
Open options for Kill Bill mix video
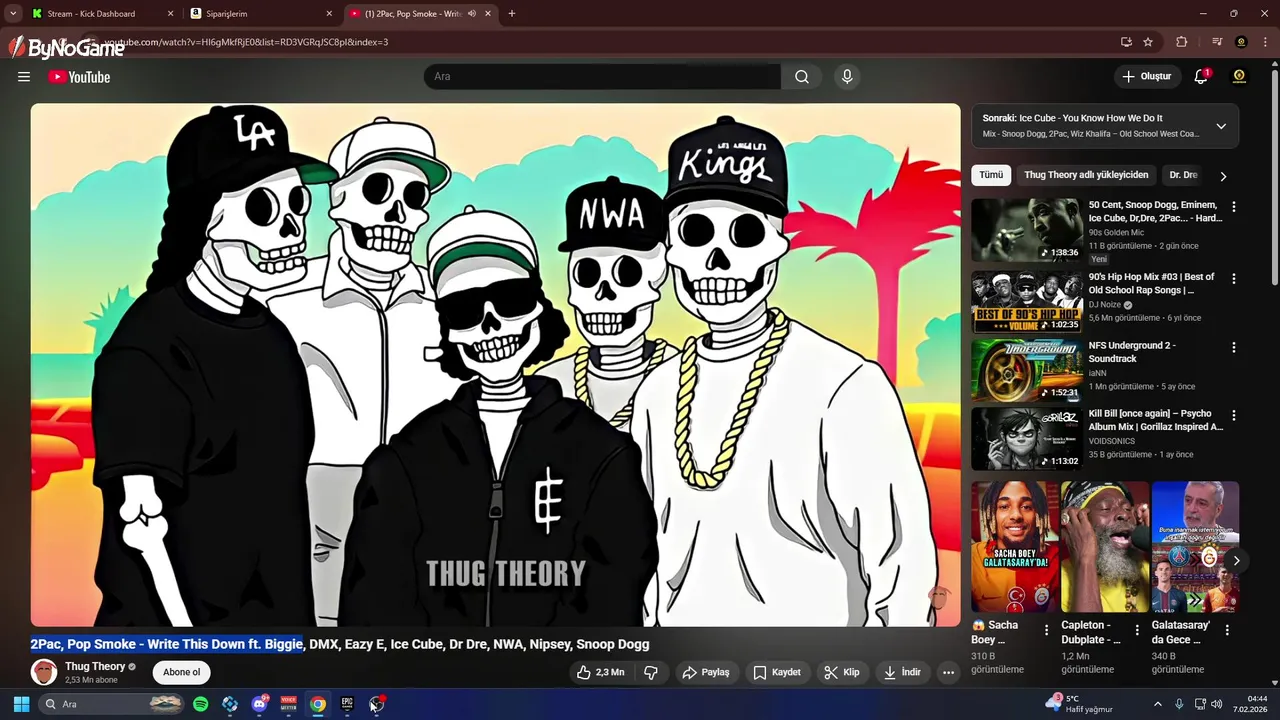[x=1234, y=415]
